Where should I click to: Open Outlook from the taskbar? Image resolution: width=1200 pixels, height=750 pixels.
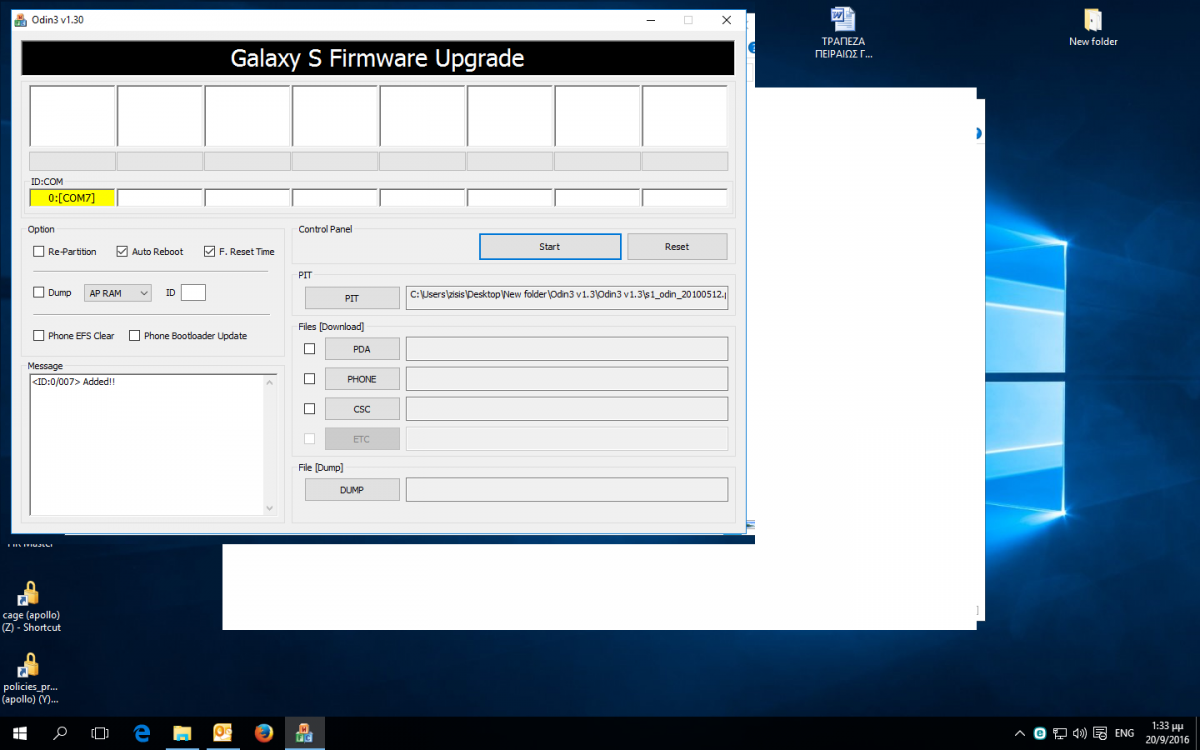[222, 733]
